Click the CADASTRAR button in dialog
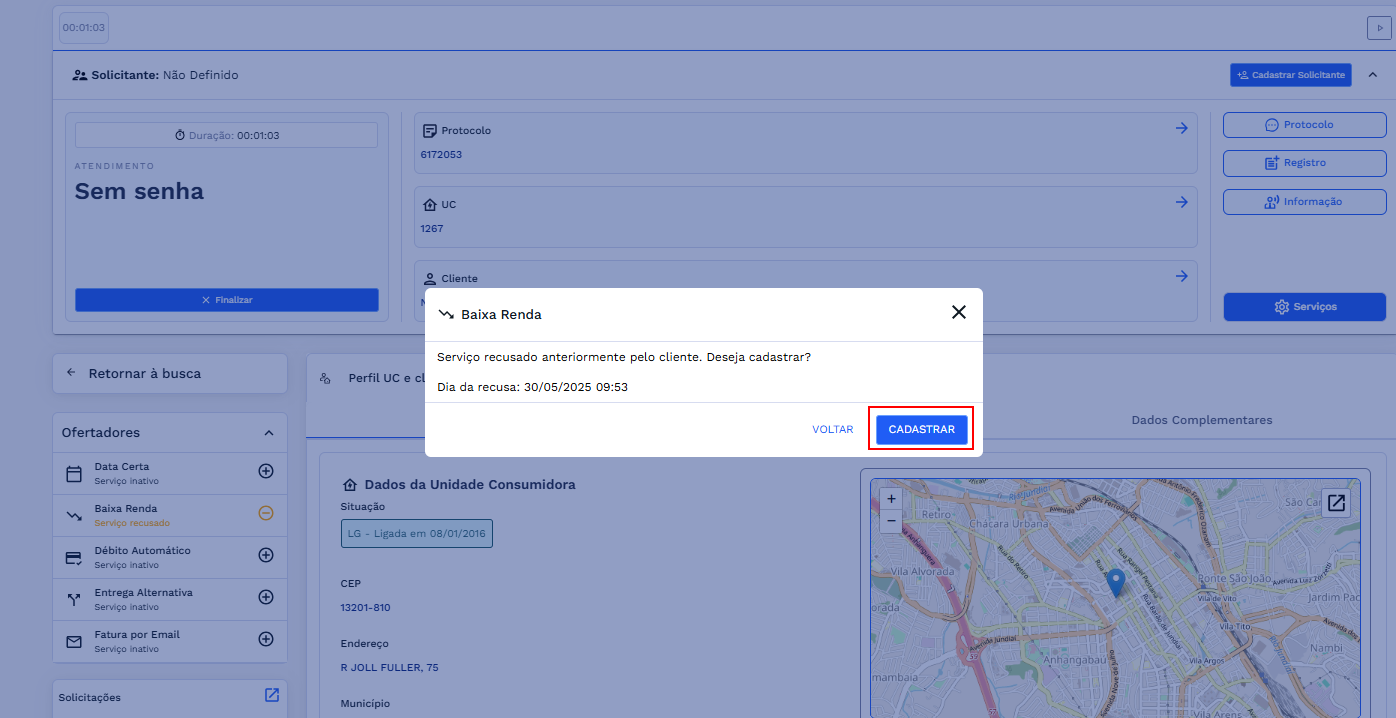Image resolution: width=1396 pixels, height=718 pixels. tap(921, 429)
